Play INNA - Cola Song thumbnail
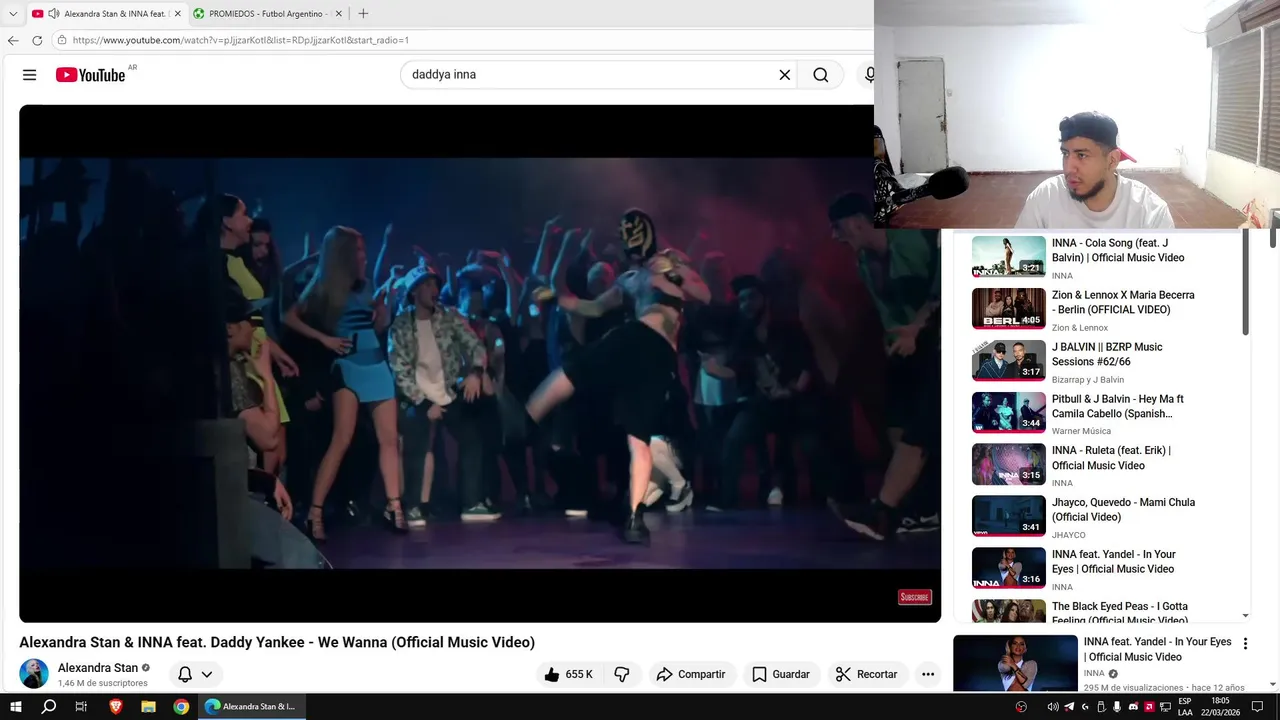Image resolution: width=1280 pixels, height=720 pixels. 1009,257
